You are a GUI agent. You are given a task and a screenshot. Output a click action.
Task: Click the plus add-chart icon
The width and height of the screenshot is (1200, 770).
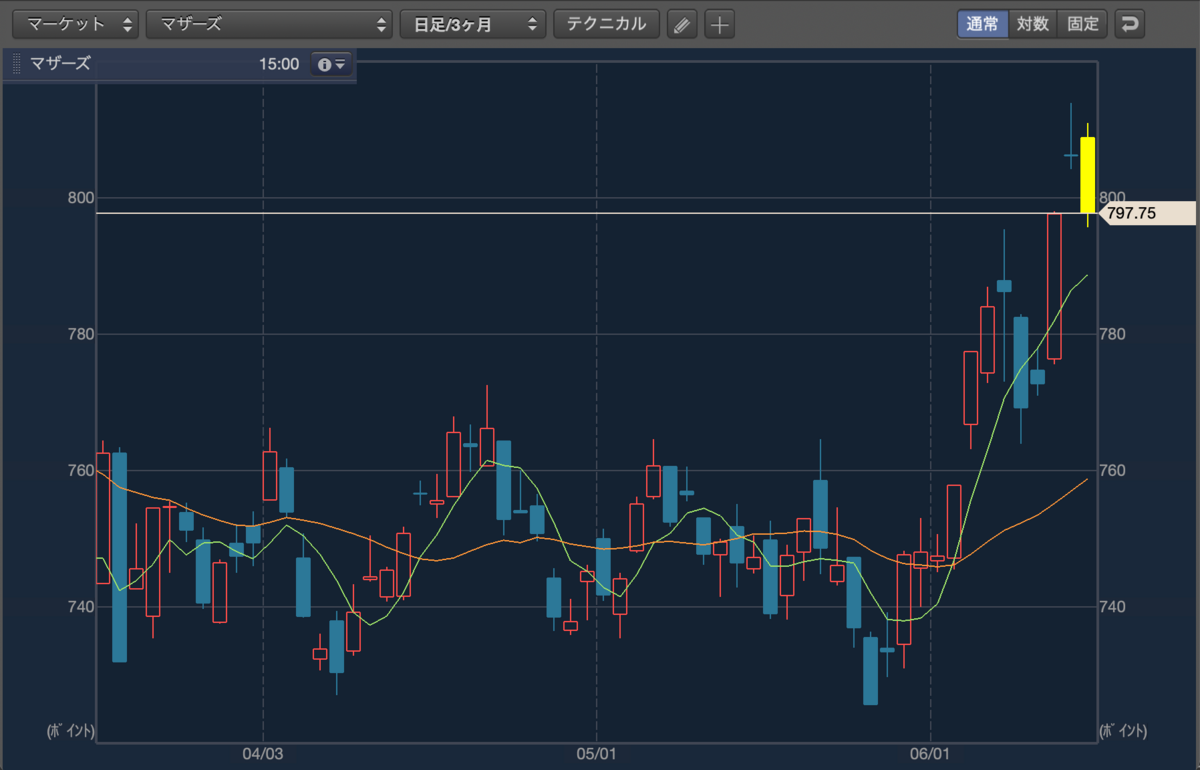coord(719,24)
